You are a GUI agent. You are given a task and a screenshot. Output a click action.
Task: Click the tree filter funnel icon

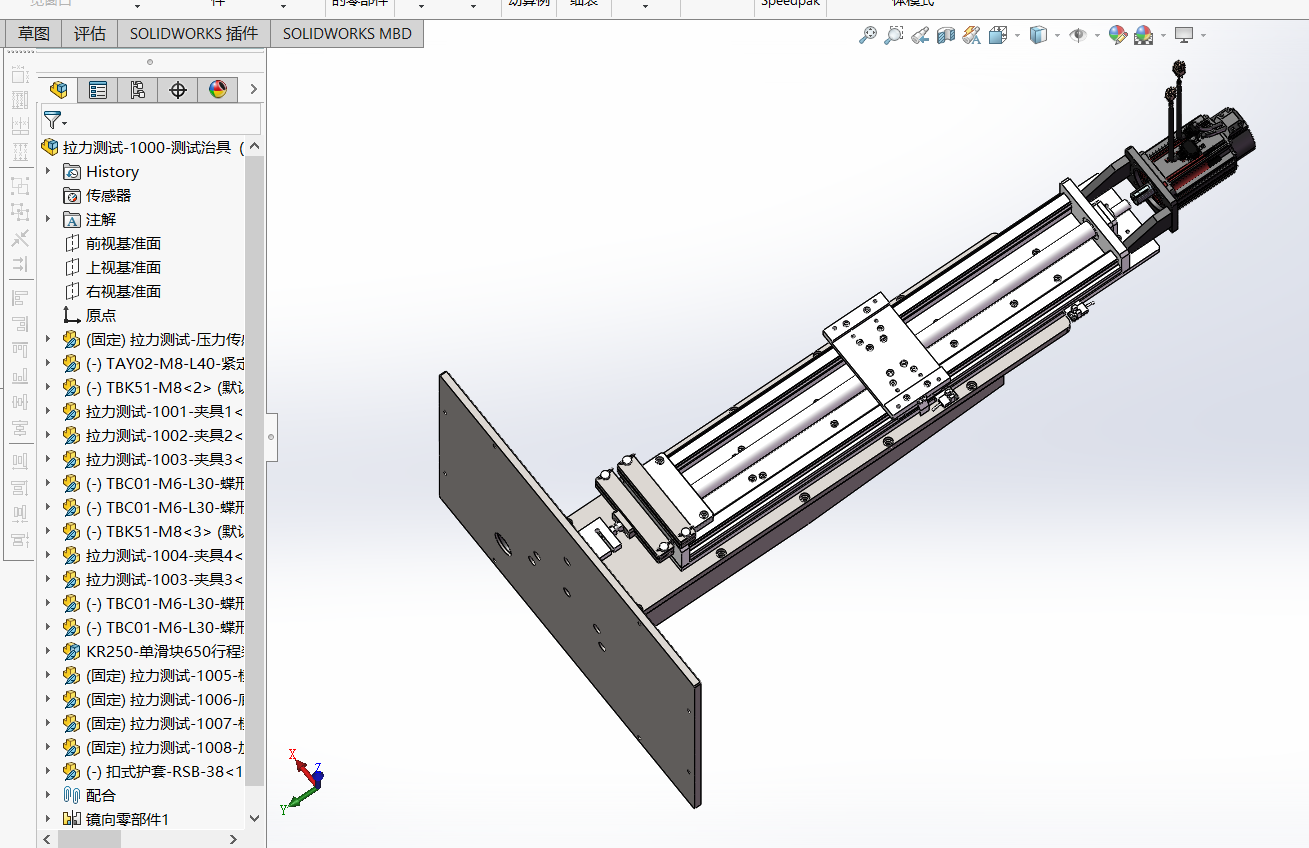54,121
